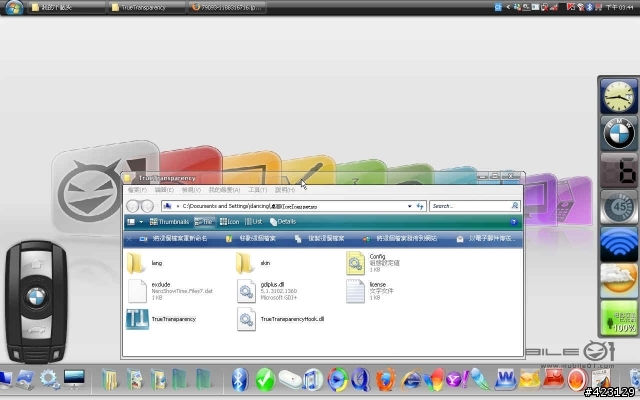
Task: Click inside the Search input field
Action: click(x=470, y=206)
